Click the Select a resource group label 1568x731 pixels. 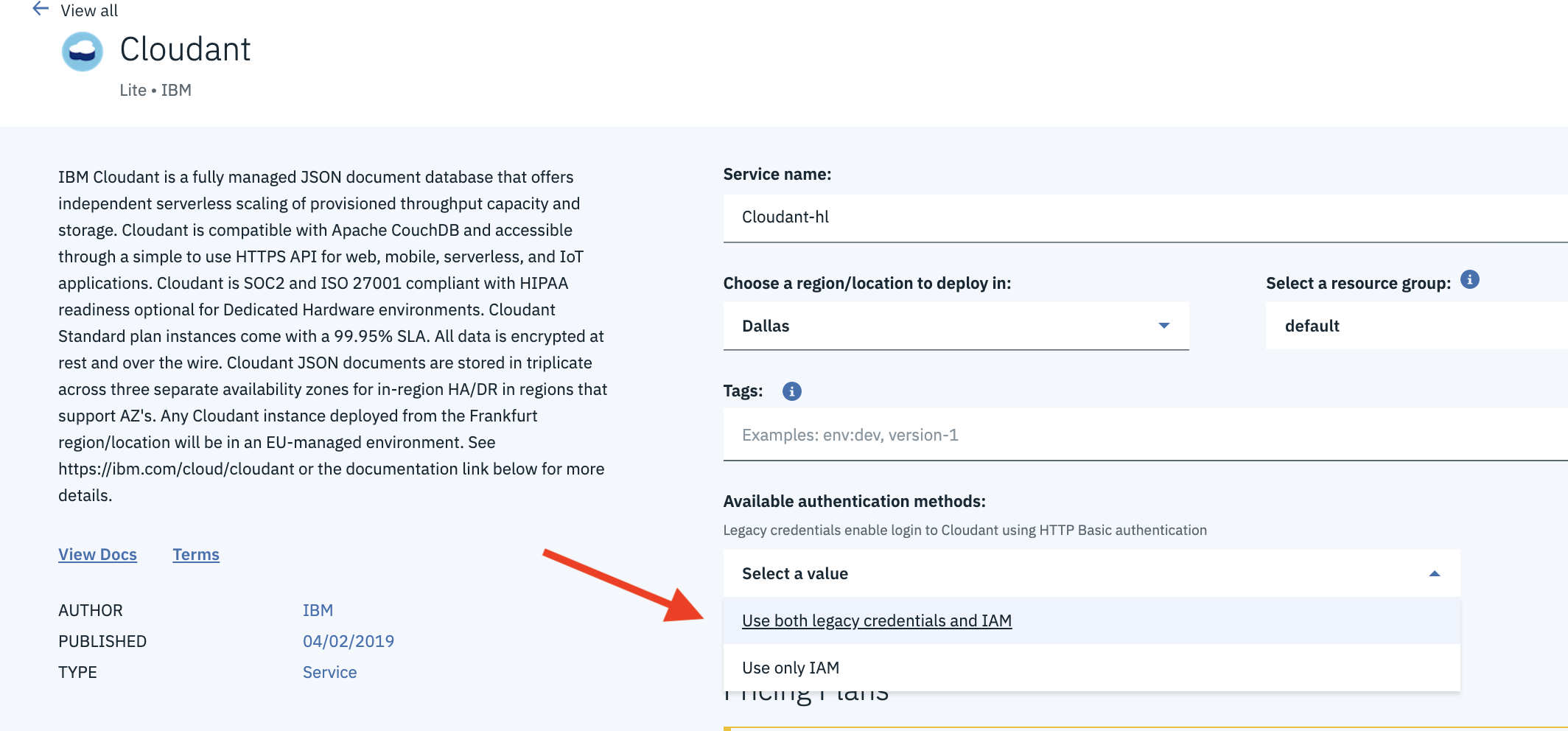[x=1358, y=283]
